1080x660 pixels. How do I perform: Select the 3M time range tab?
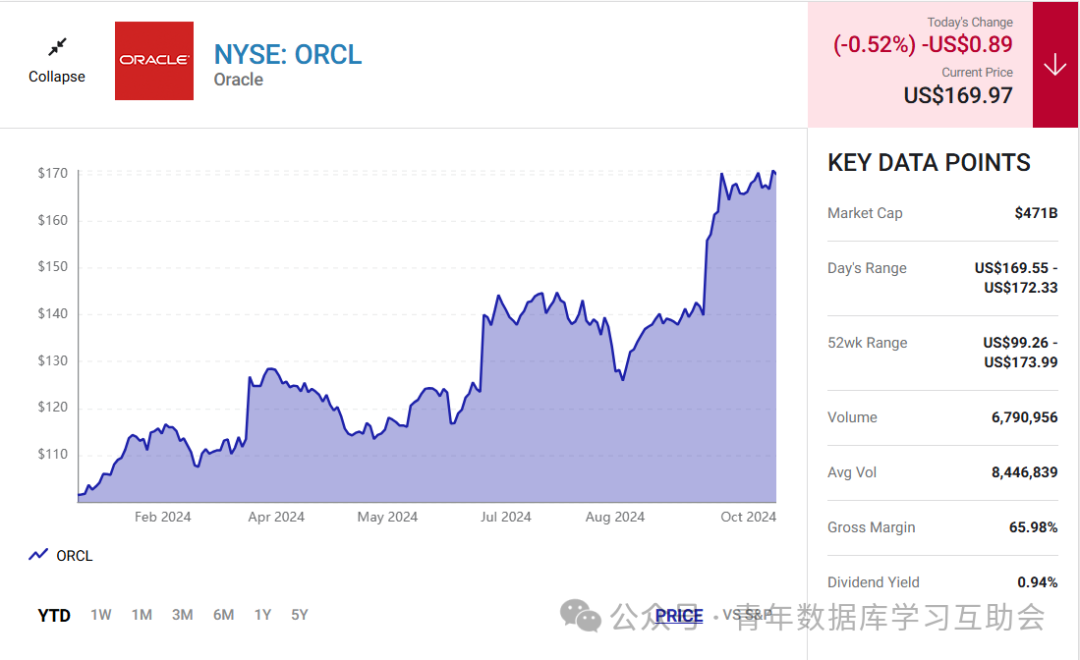click(183, 615)
